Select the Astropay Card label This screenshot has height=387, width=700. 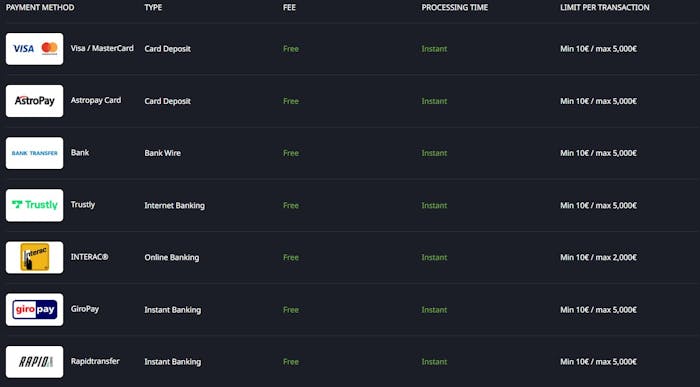point(96,100)
